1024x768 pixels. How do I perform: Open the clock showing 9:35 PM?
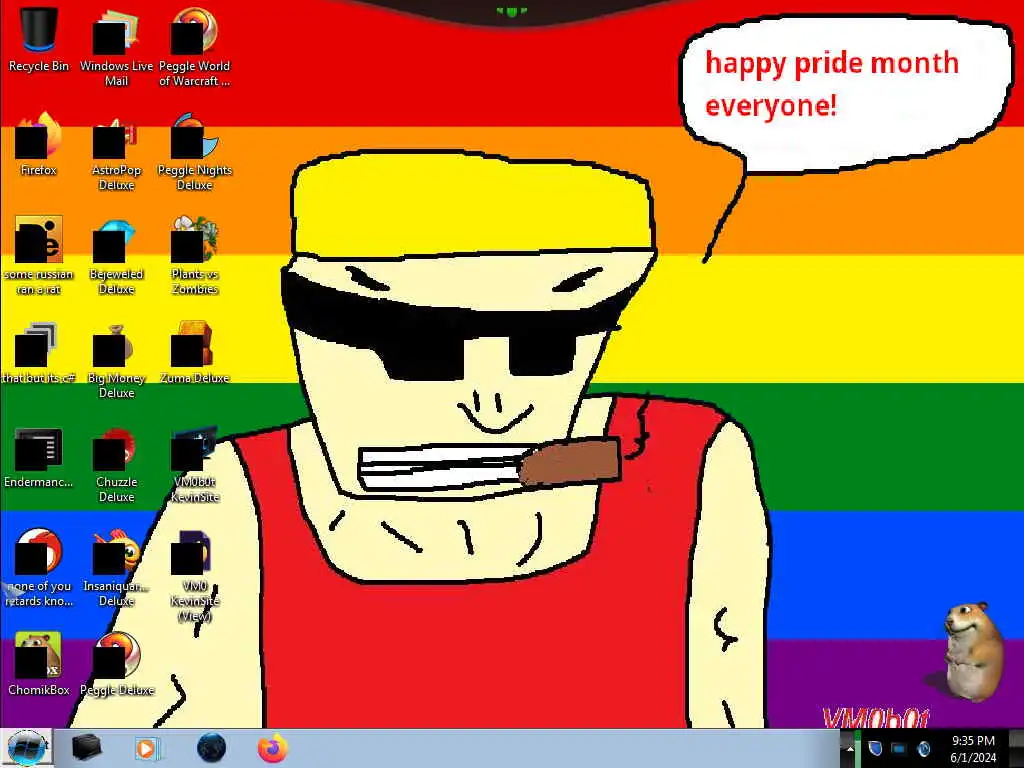973,748
